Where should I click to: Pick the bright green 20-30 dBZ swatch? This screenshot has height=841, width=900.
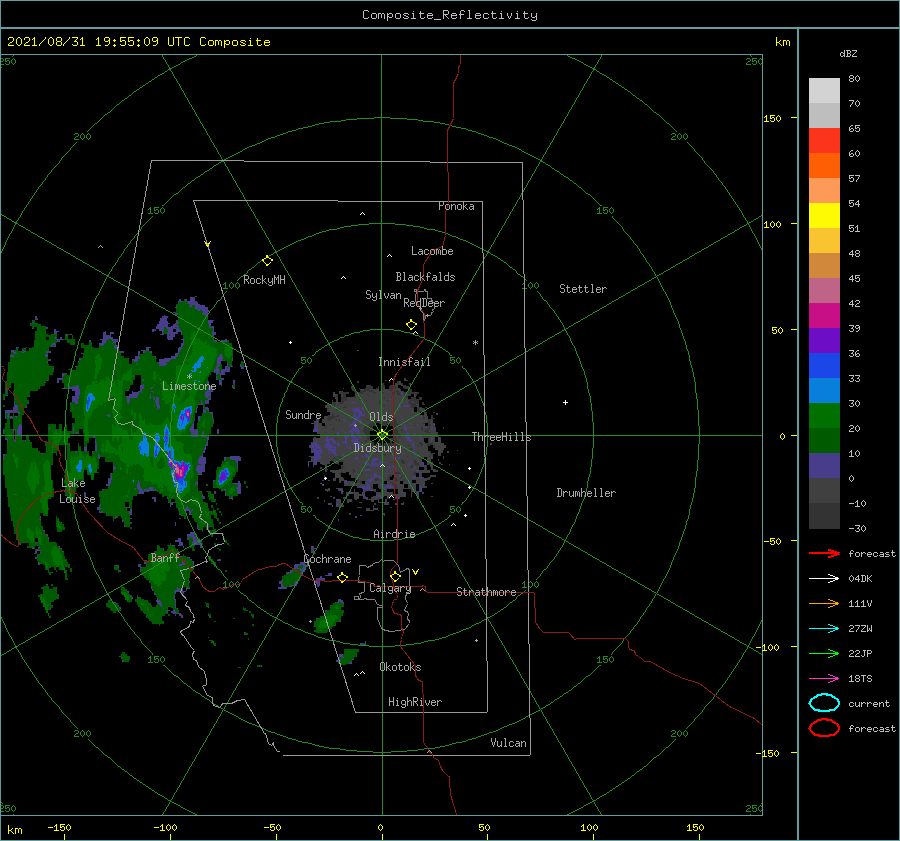824,416
